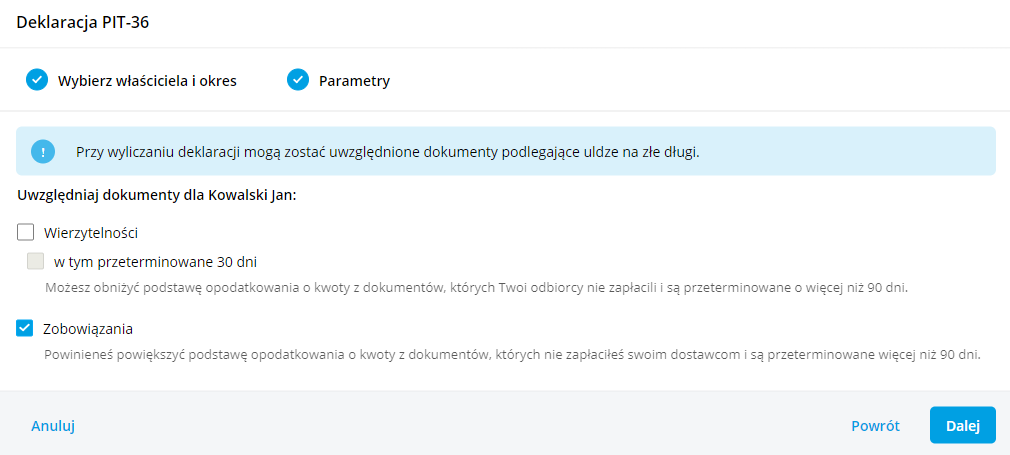The image size is (1010, 455).
Task: Click the 'Uwzględniaj dokumenty dla Kowalski Jan' heading
Action: (x=157, y=193)
